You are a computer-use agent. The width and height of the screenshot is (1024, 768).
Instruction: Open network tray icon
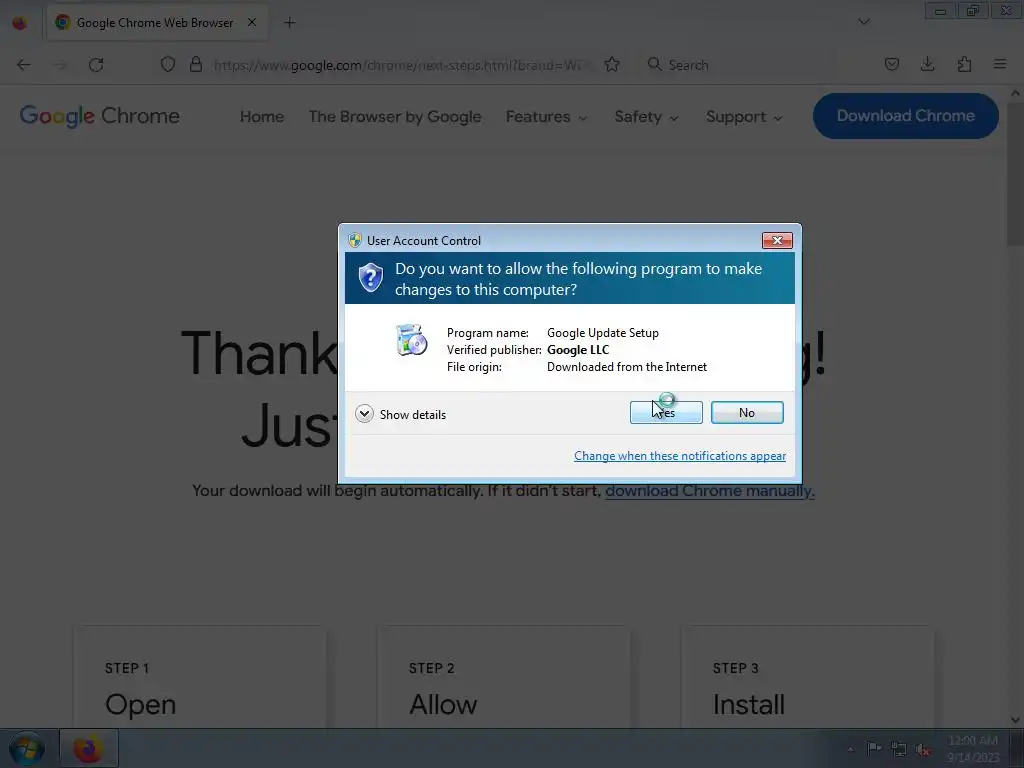click(x=899, y=749)
